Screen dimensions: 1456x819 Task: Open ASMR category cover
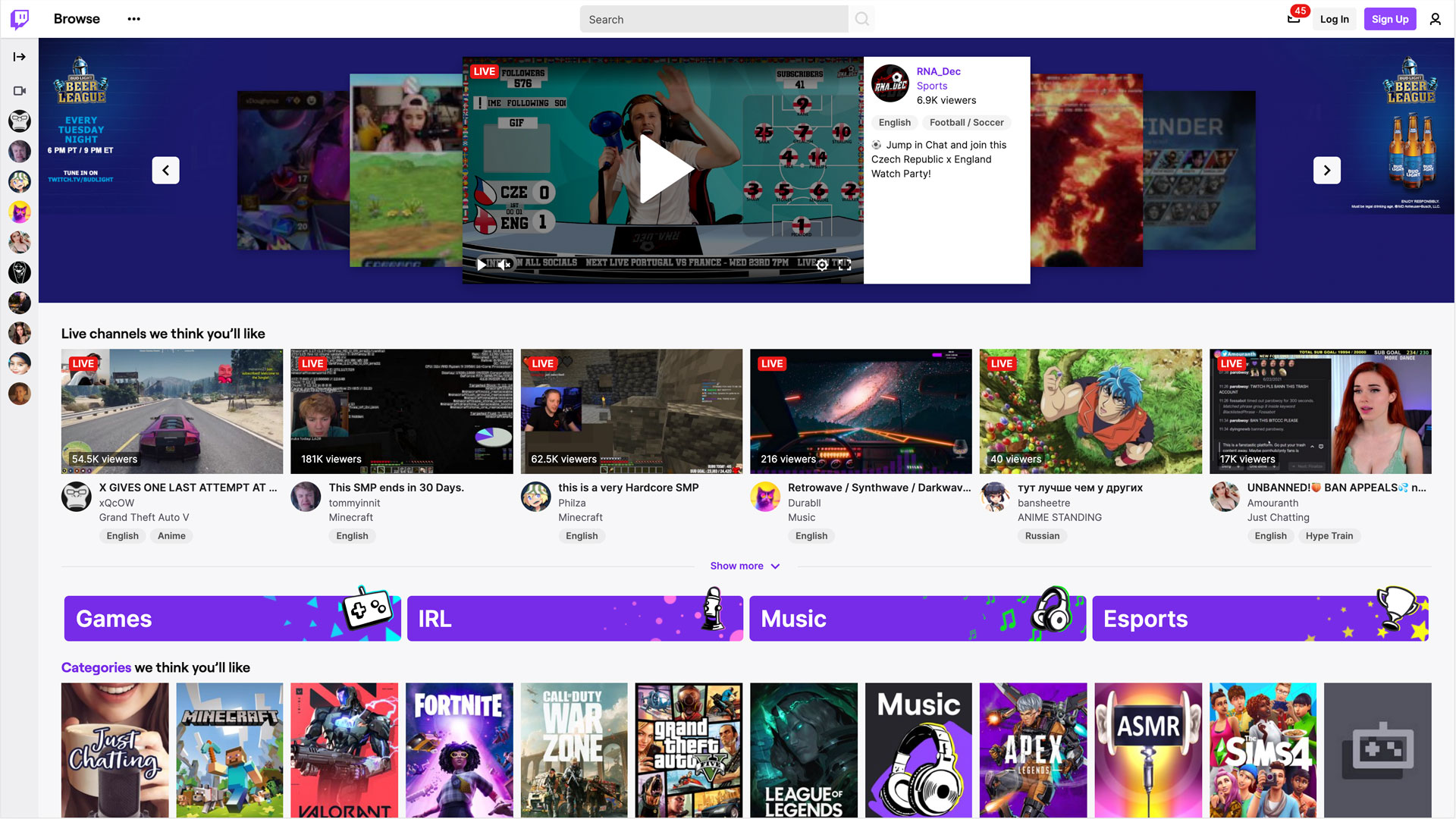tap(1148, 750)
